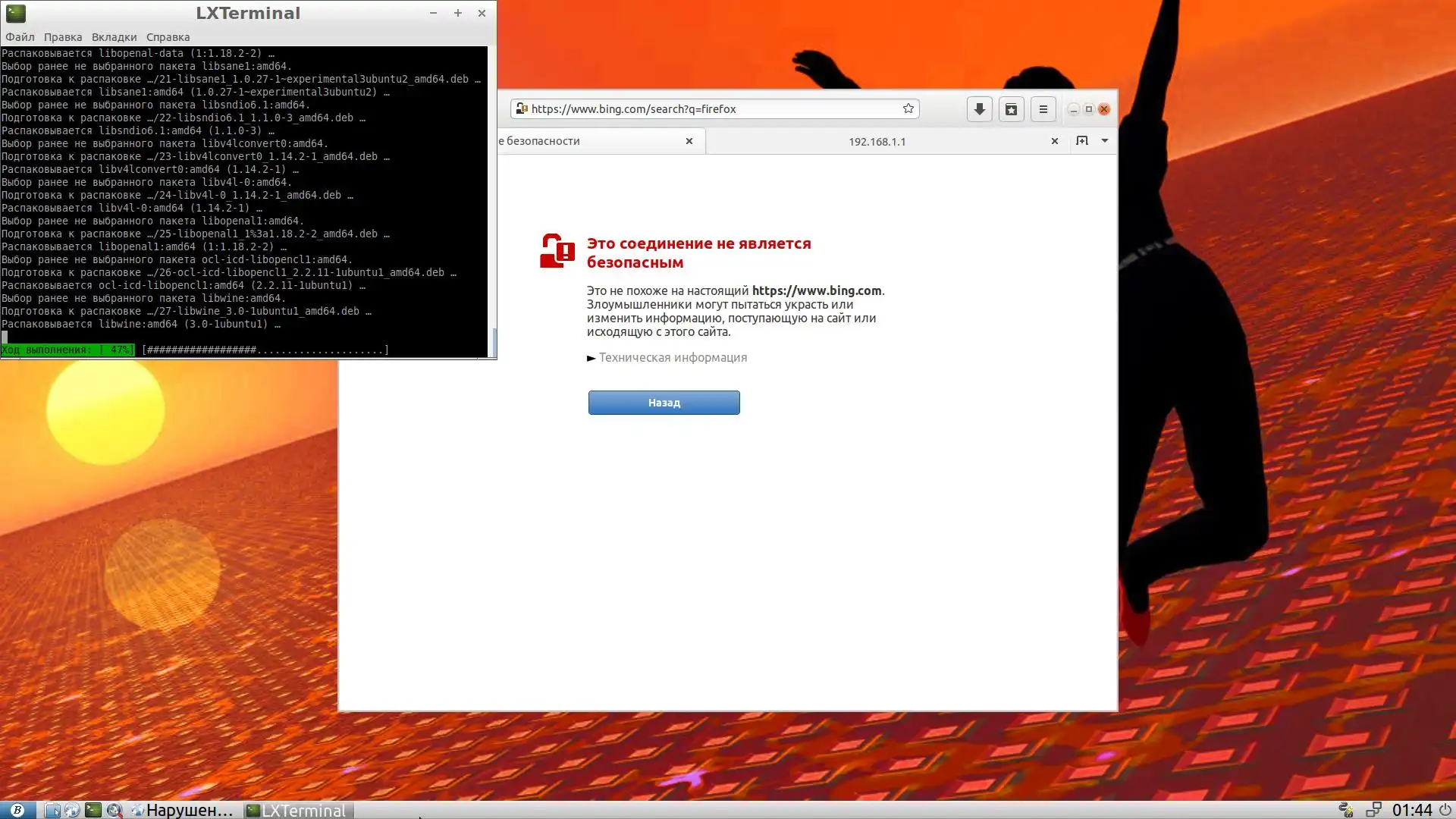Launch terminal from taskbar quick-launch icon
The height and width of the screenshot is (819, 1456).
point(93,810)
